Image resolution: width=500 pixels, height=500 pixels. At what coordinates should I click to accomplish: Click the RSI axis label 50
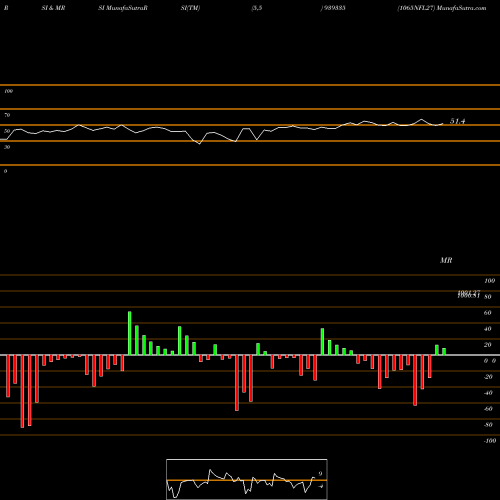(x=7, y=131)
